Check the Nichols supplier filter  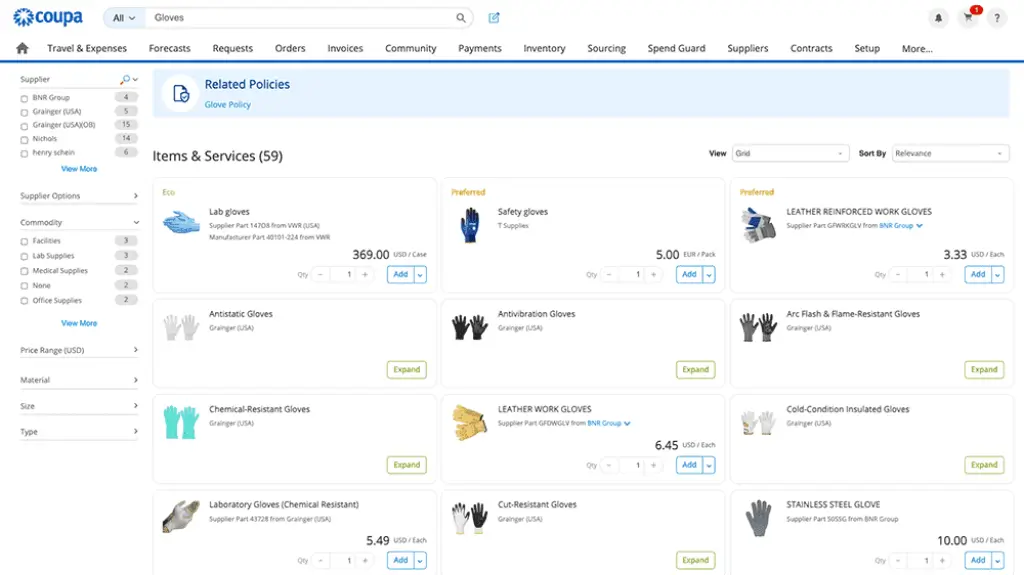[24, 140]
